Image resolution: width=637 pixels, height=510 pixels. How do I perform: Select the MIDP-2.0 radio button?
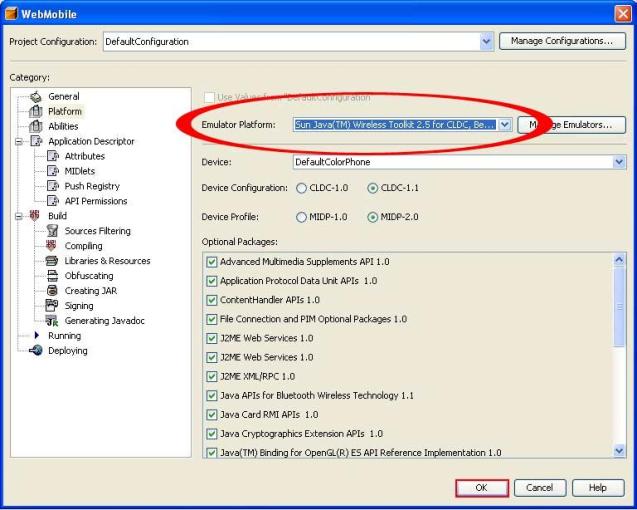pyautogui.click(x=373, y=217)
